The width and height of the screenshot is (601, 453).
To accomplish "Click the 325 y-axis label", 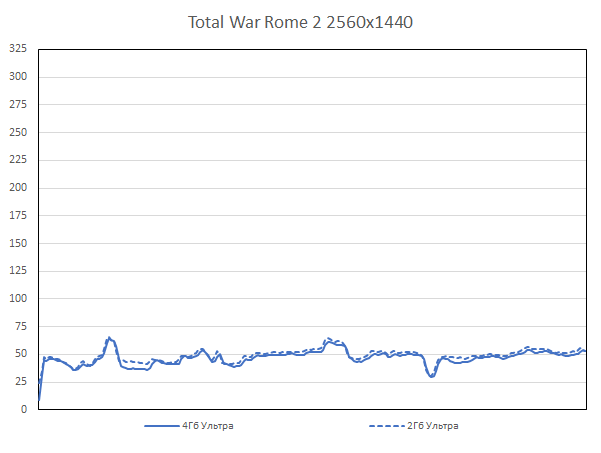I will [x=17, y=48].
